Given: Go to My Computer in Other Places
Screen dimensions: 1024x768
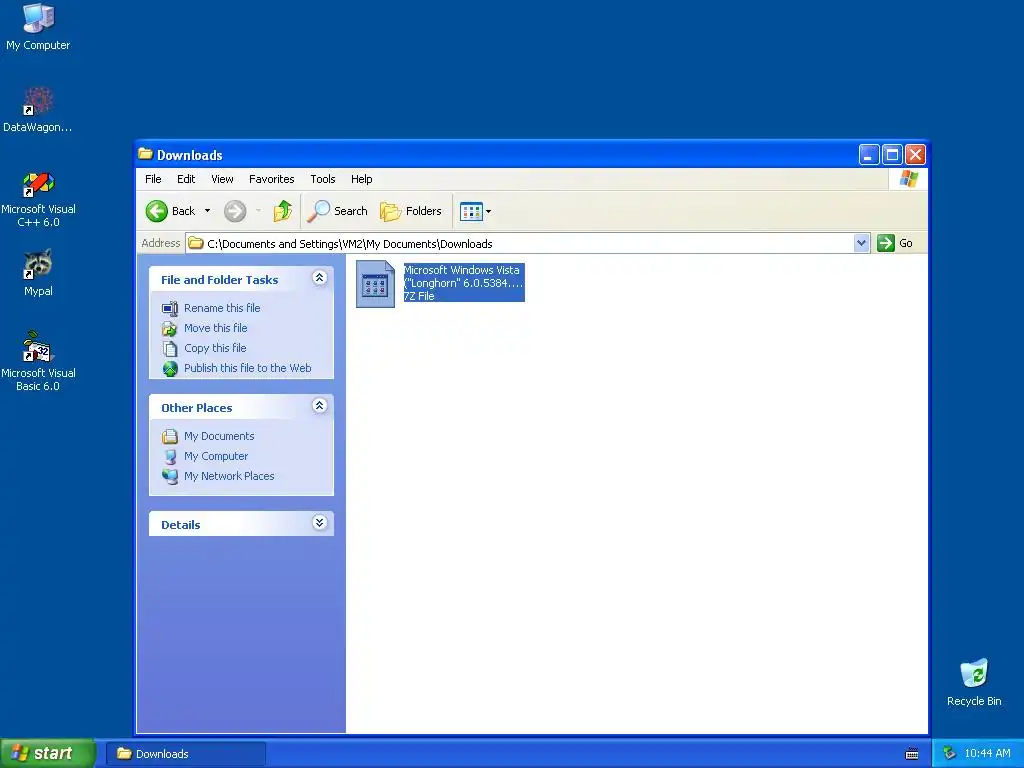Looking at the screenshot, I should pos(216,456).
